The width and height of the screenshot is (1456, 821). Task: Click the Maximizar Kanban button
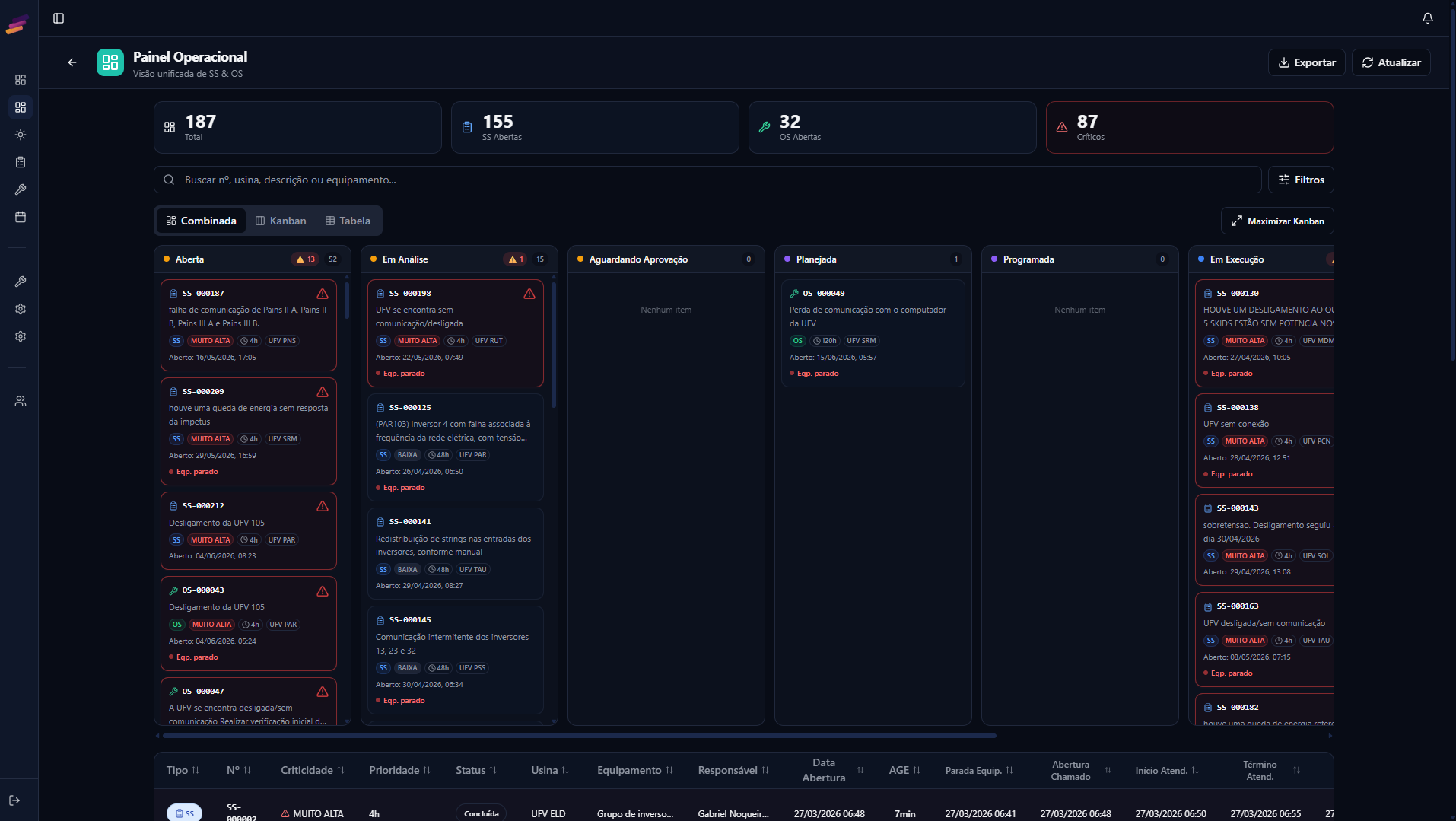(x=1277, y=221)
